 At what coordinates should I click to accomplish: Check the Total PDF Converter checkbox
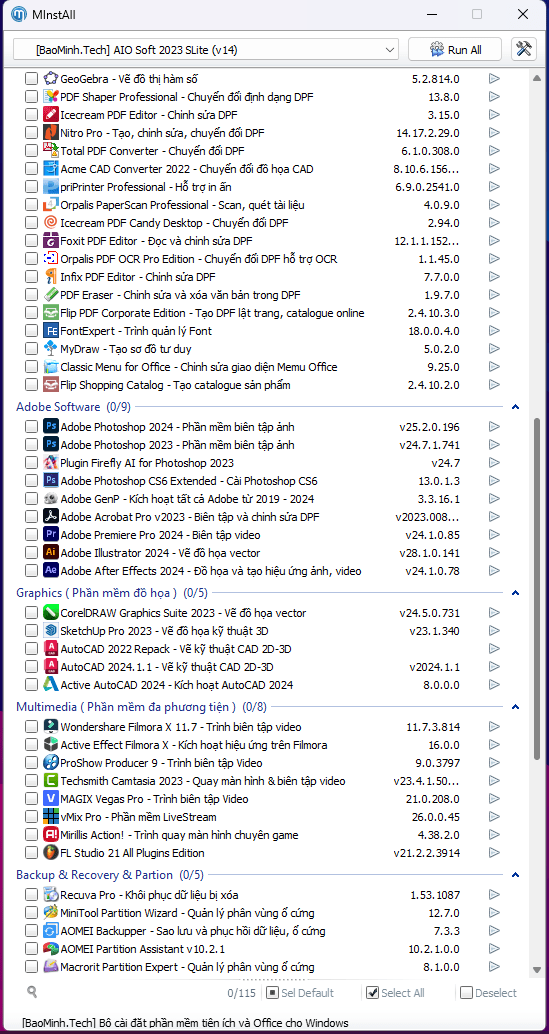32,150
